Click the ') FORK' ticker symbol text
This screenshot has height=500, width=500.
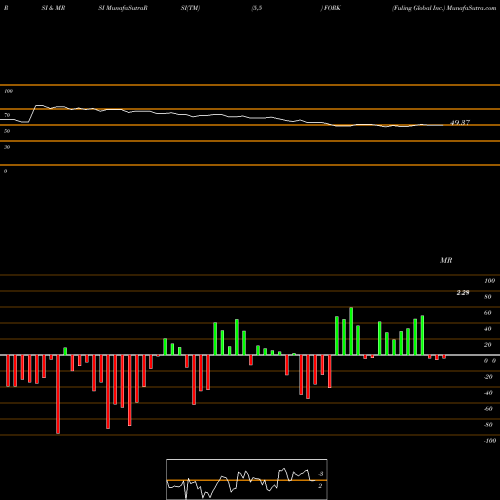tap(330, 8)
